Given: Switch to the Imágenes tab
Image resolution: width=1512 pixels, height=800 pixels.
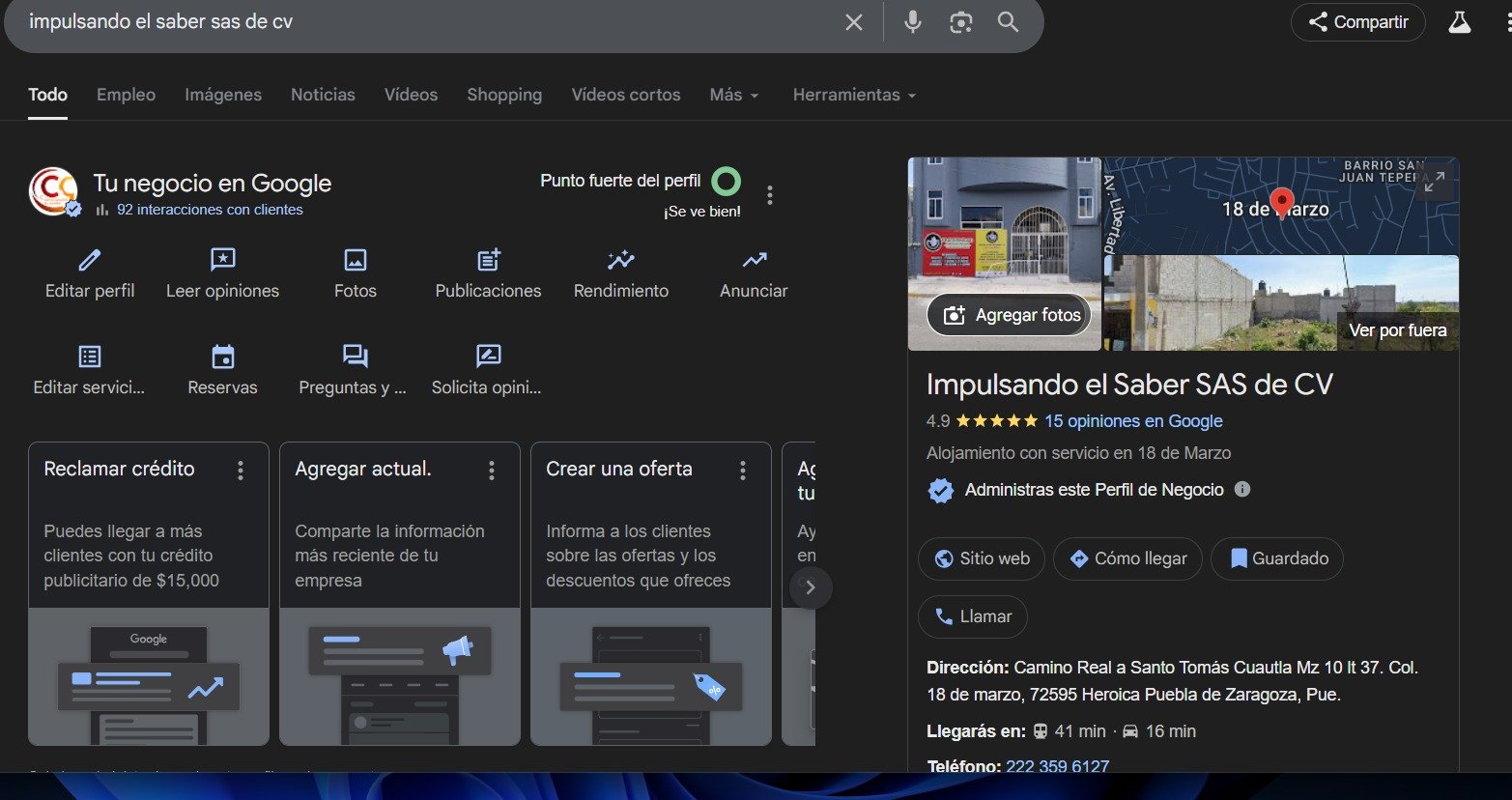Looking at the screenshot, I should [223, 95].
